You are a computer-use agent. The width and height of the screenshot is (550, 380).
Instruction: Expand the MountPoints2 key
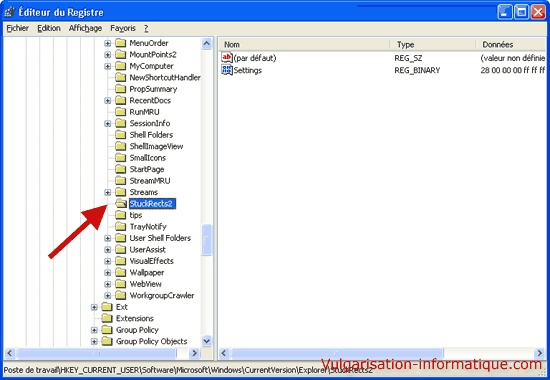108,55
